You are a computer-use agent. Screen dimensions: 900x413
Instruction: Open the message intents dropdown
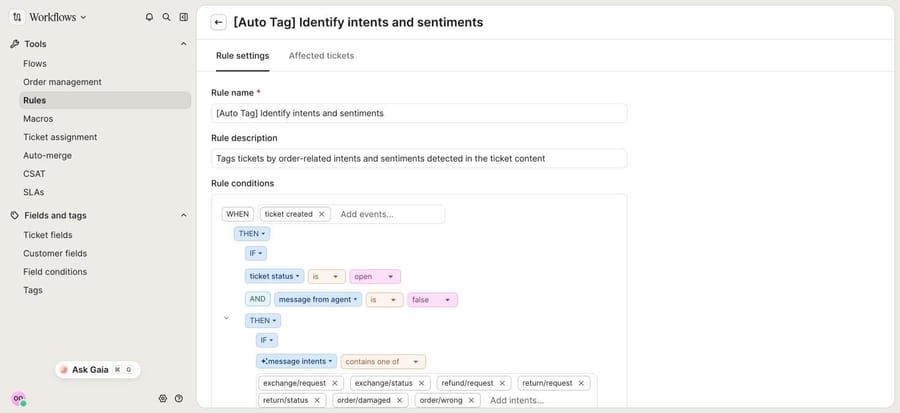tap(296, 361)
